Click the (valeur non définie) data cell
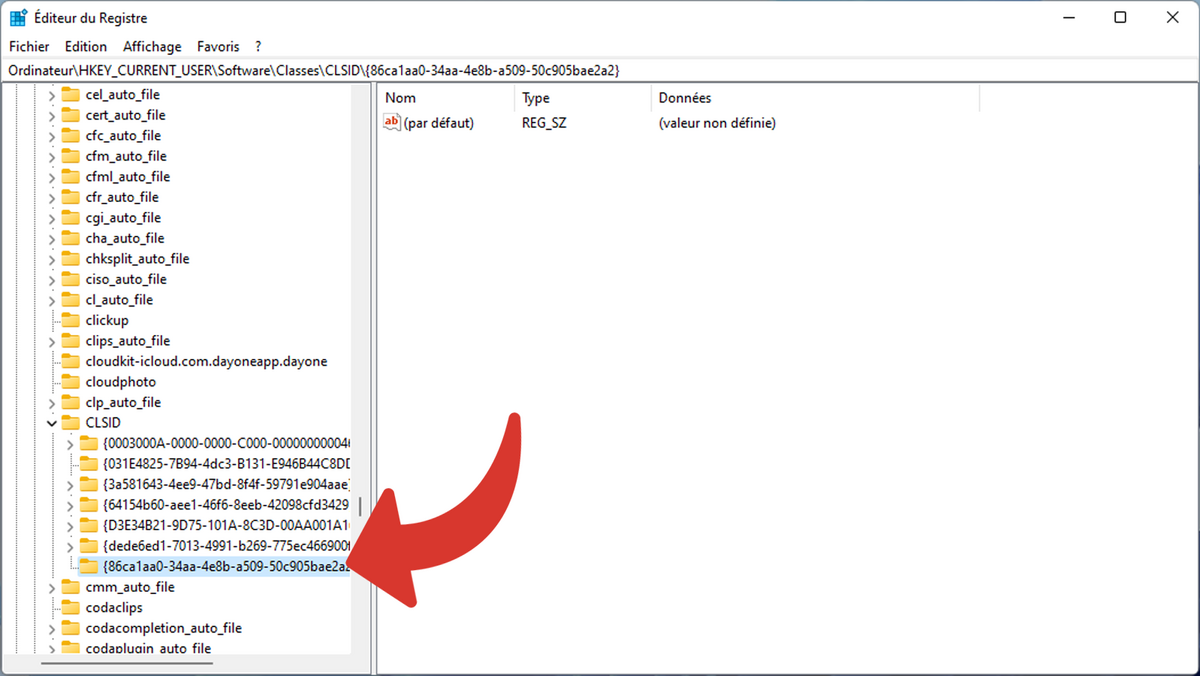This screenshot has width=1200, height=676. (x=717, y=123)
